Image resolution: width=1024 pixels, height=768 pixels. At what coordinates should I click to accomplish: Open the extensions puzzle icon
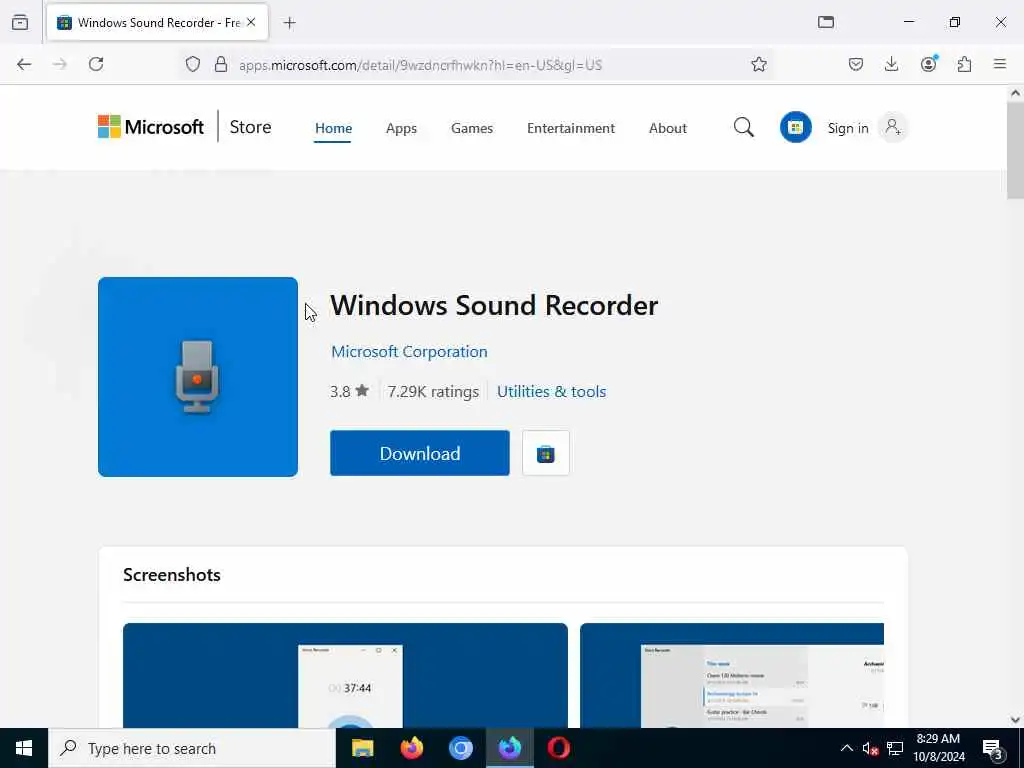tap(965, 64)
